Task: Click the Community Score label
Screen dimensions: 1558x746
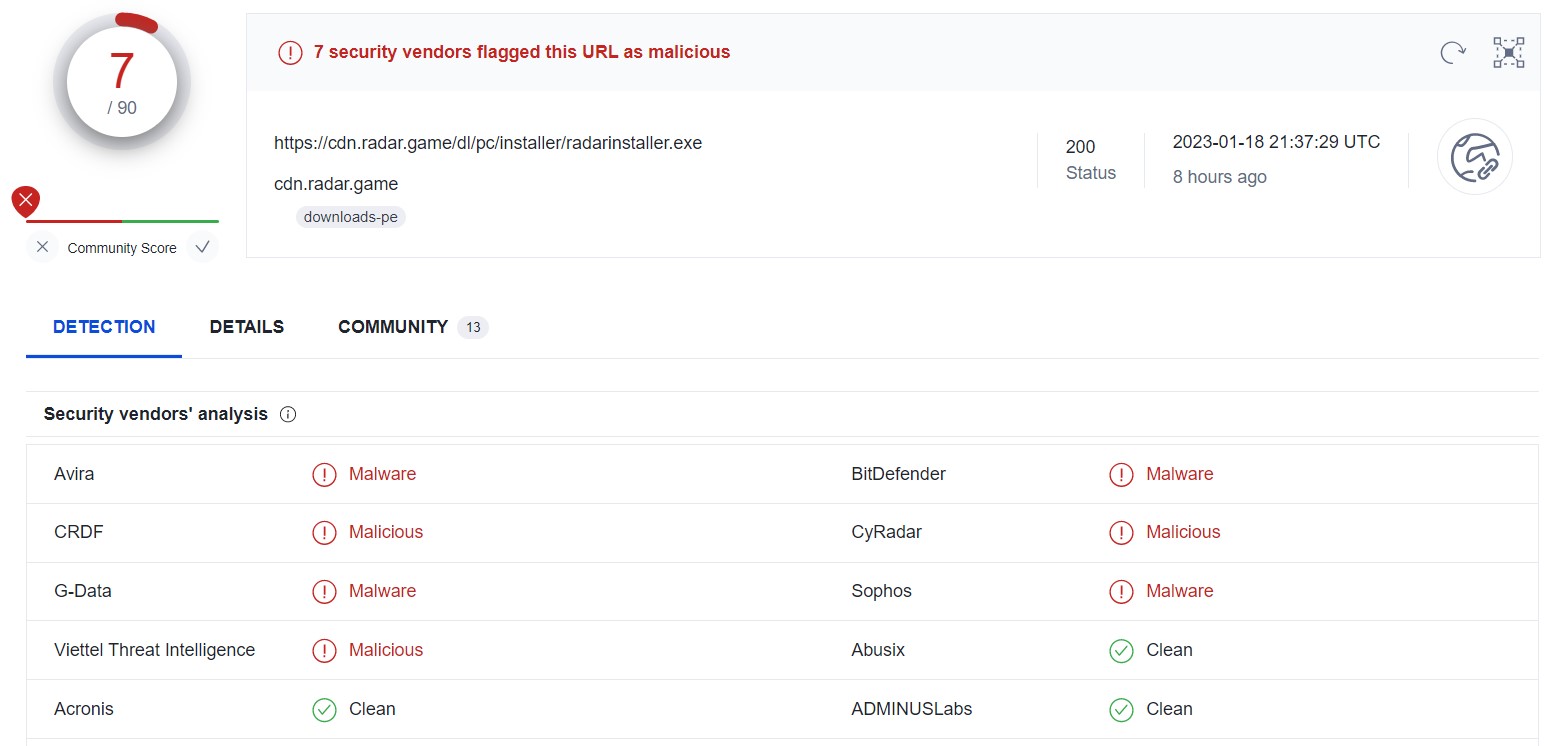Action: point(122,248)
